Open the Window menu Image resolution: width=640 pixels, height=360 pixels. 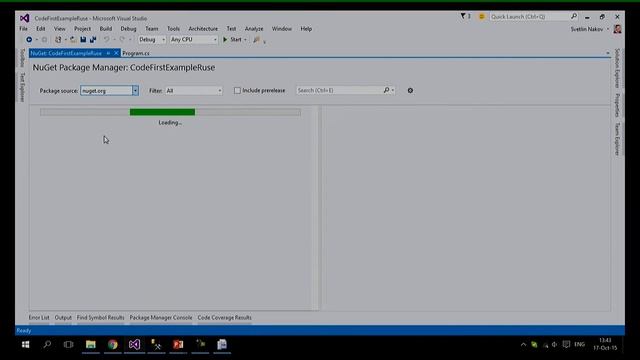pos(282,29)
